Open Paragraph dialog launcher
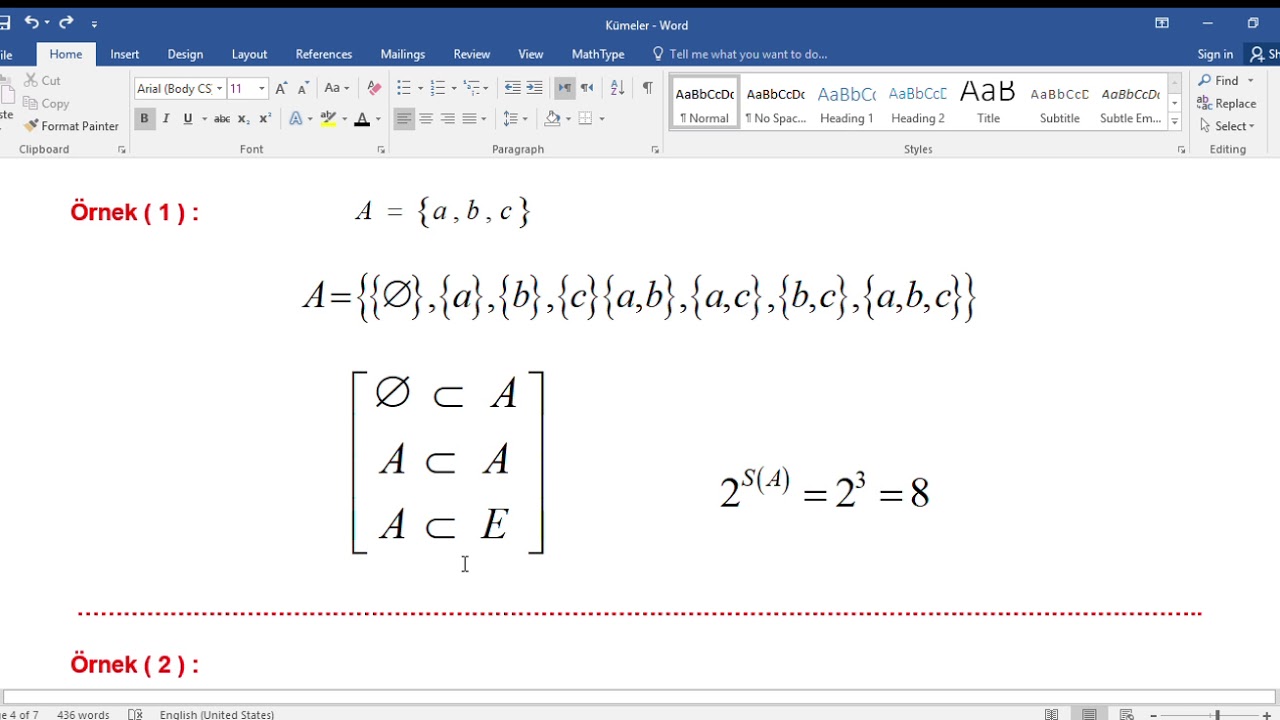Screen dimensions: 1280x720 pos(655,150)
